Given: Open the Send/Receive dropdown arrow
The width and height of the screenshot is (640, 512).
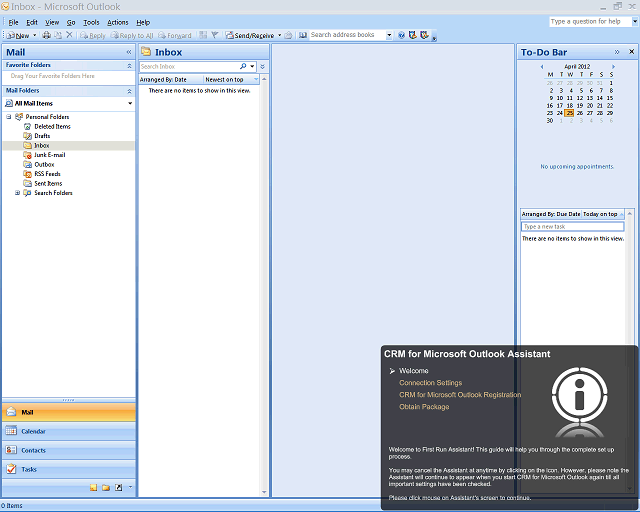Looking at the screenshot, I should pos(280,36).
